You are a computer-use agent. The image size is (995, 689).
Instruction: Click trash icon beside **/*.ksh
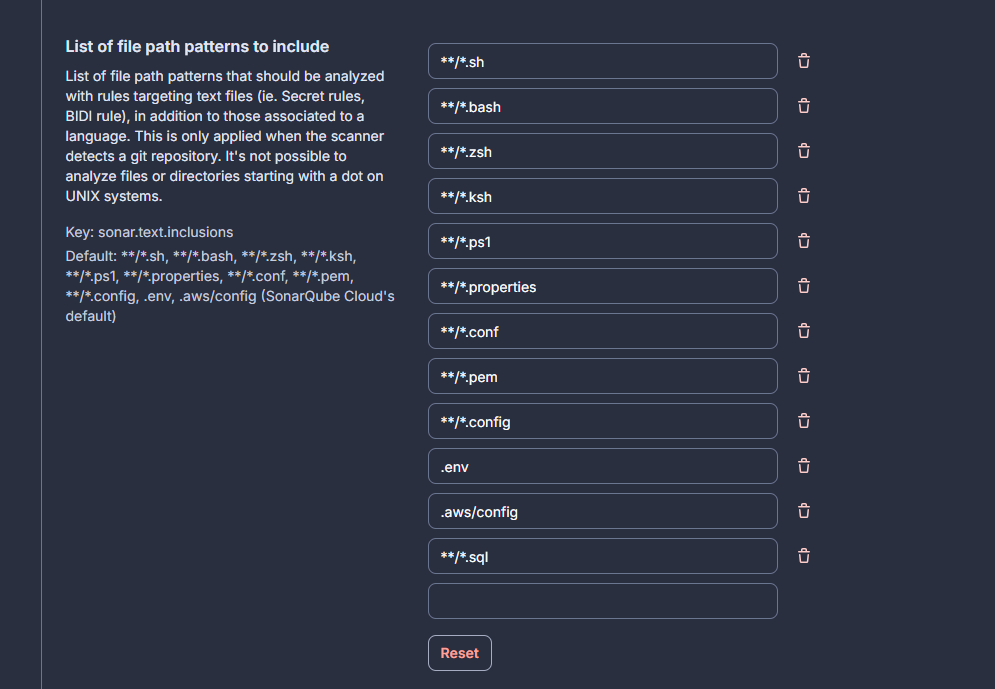(x=804, y=196)
